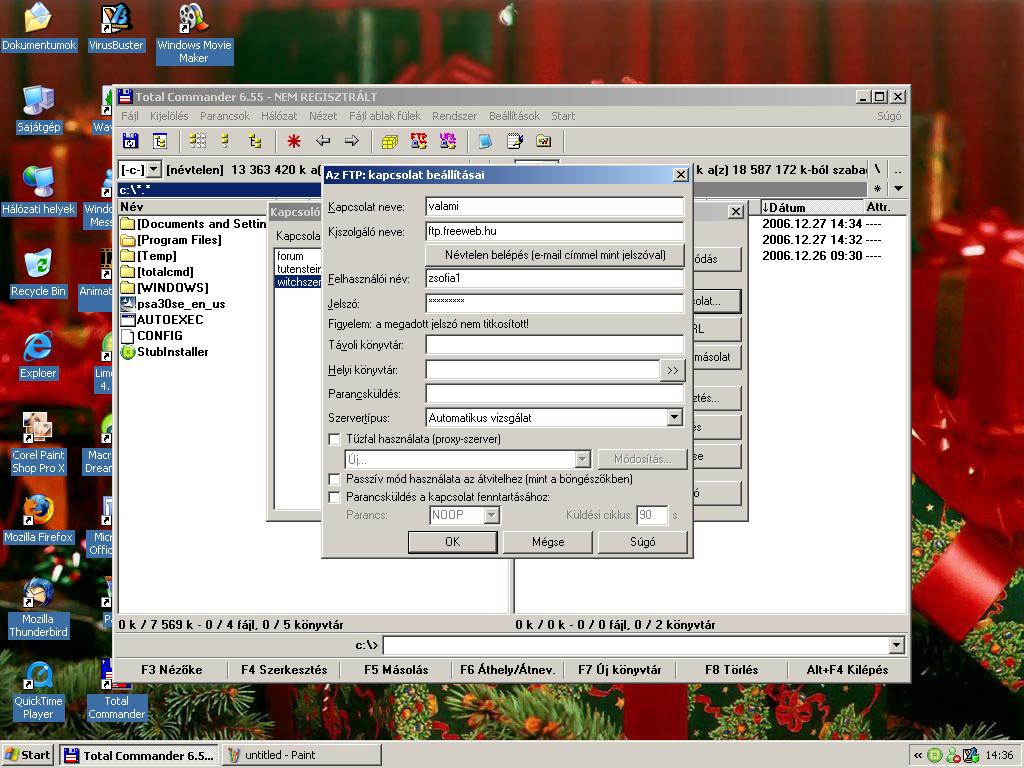Click into the Távoli könyvtár input field

pyautogui.click(x=554, y=345)
